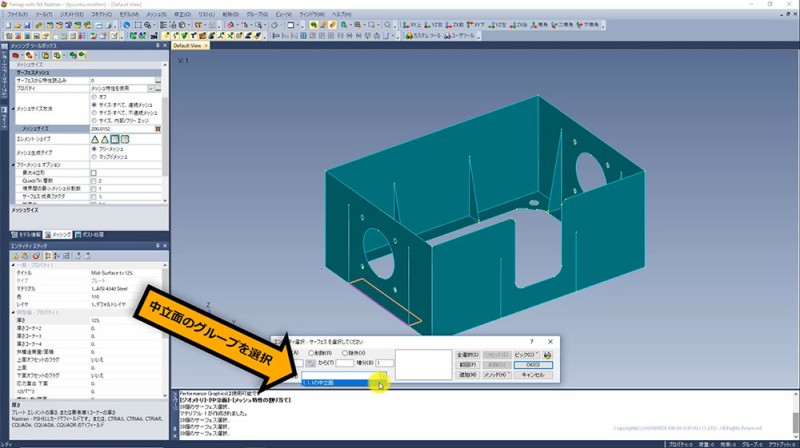The width and height of the screenshot is (800, 448).
Task: Open the ピック(C) pick dropdown button
Action: pos(526,355)
